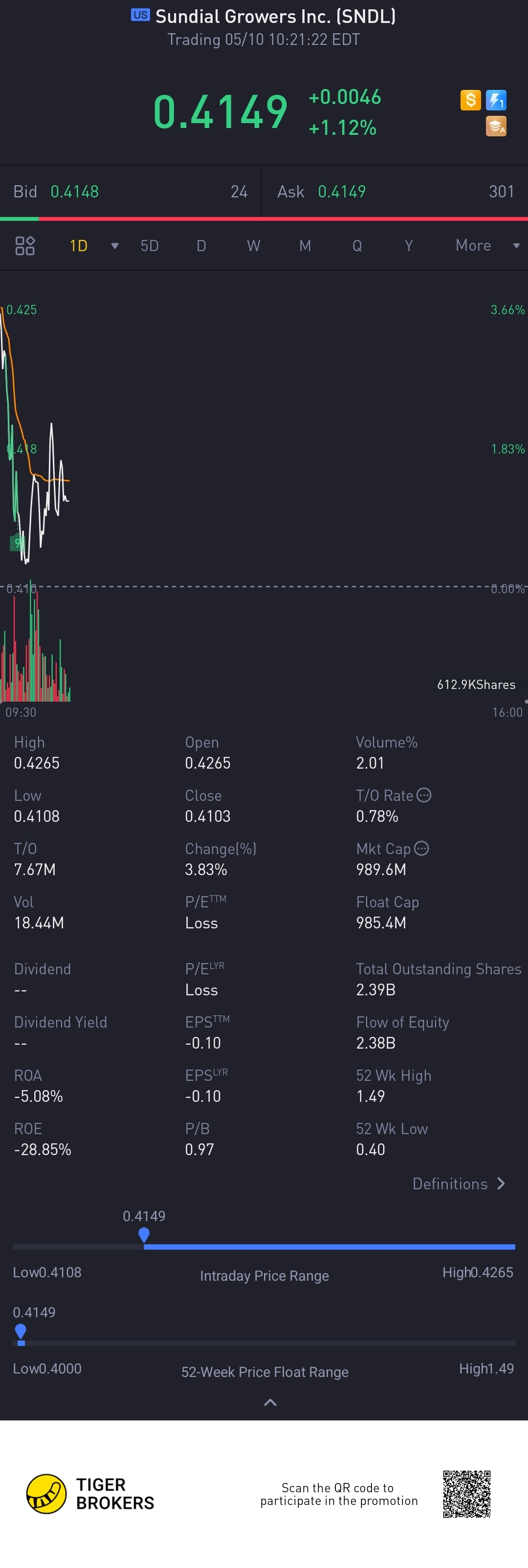Open Definitions chevron arrow
Viewport: 528px width, 1568px height.
click(501, 1183)
